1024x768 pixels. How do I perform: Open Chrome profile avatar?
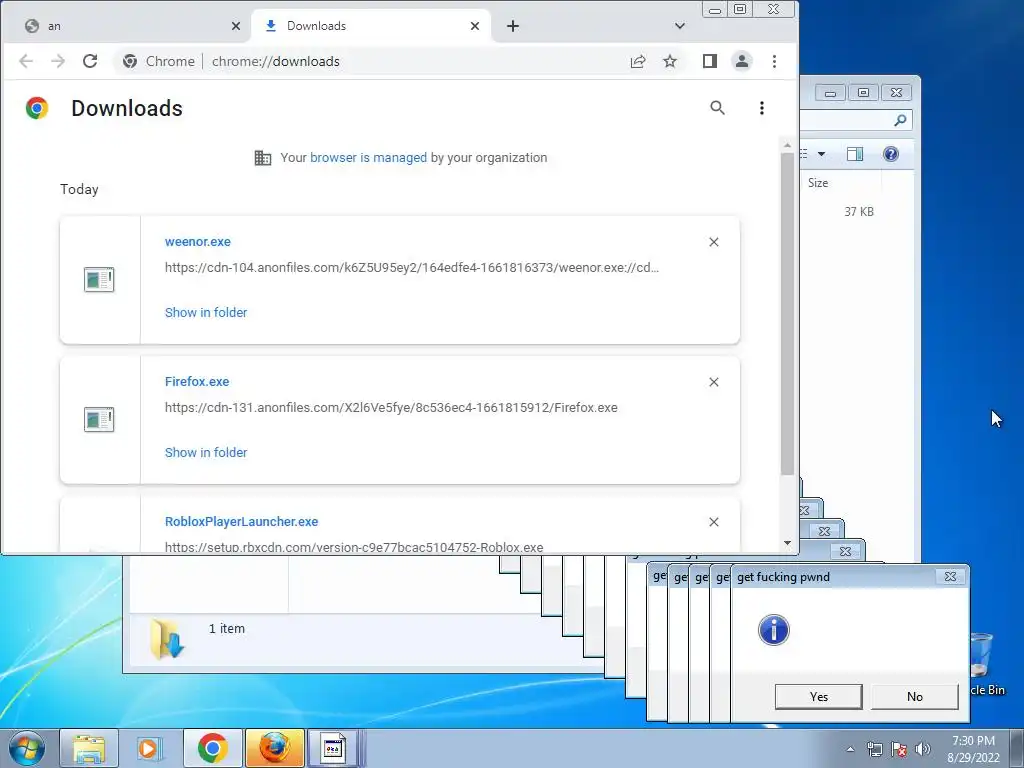click(x=742, y=61)
